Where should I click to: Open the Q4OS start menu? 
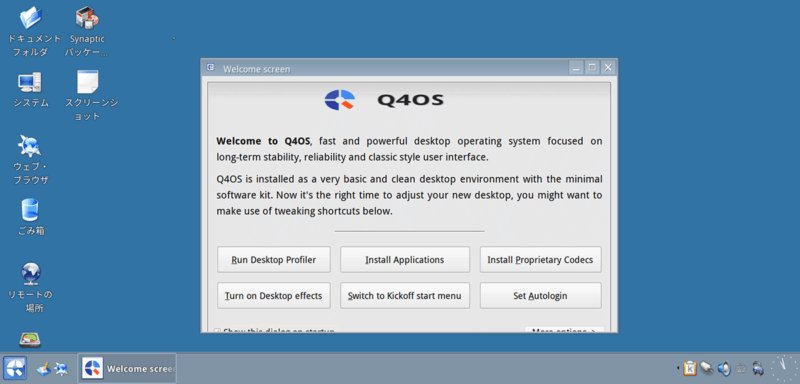point(14,368)
